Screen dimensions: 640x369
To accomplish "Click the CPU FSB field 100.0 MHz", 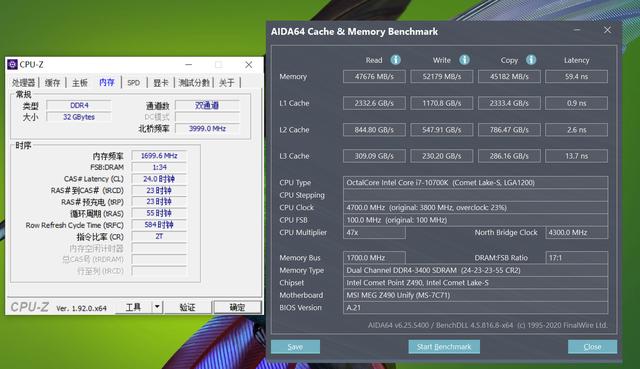I will click(475, 220).
